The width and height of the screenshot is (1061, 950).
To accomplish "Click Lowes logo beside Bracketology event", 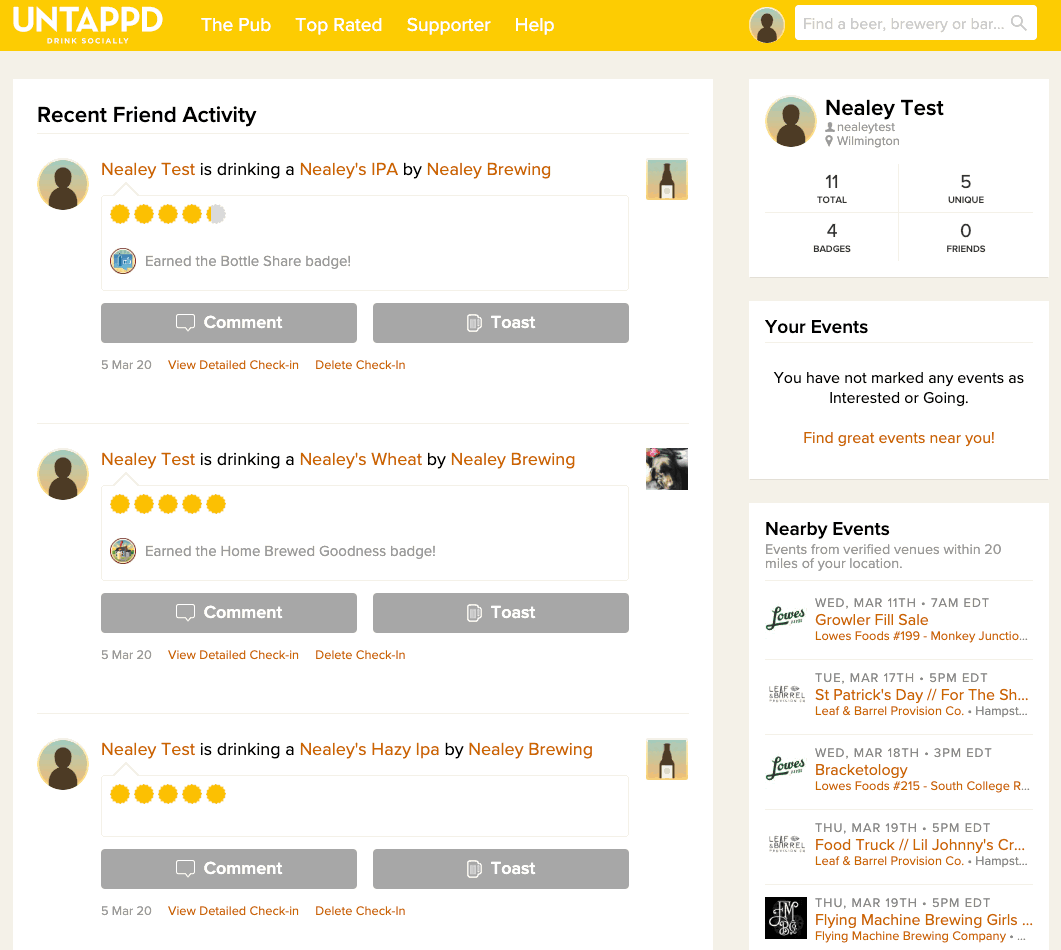I will [x=786, y=768].
